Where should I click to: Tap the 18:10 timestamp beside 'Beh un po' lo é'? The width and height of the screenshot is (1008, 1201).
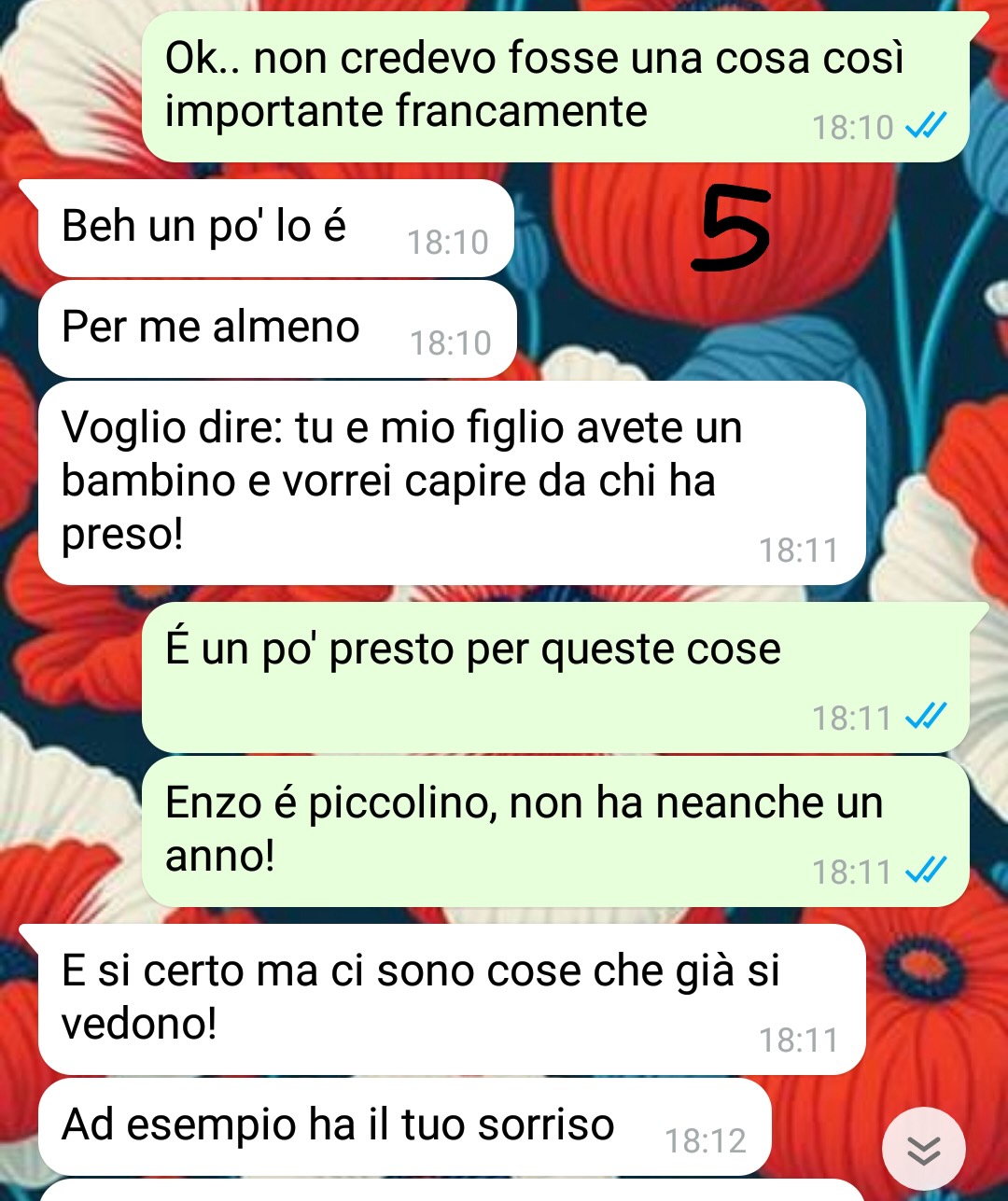click(x=448, y=243)
